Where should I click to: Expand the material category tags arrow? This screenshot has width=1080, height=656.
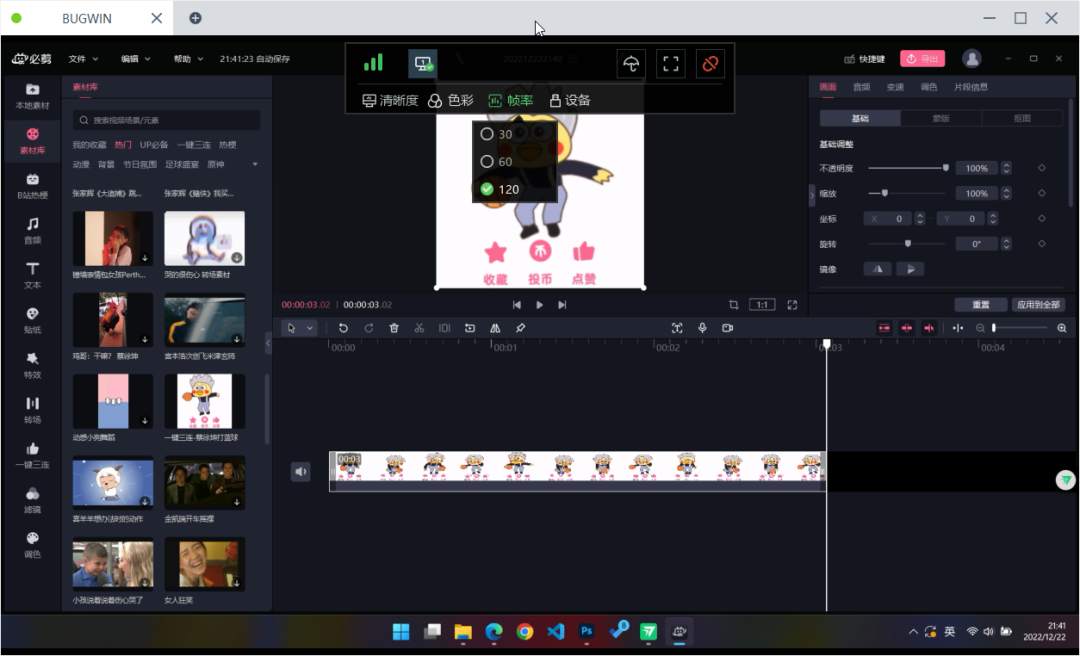point(255,164)
